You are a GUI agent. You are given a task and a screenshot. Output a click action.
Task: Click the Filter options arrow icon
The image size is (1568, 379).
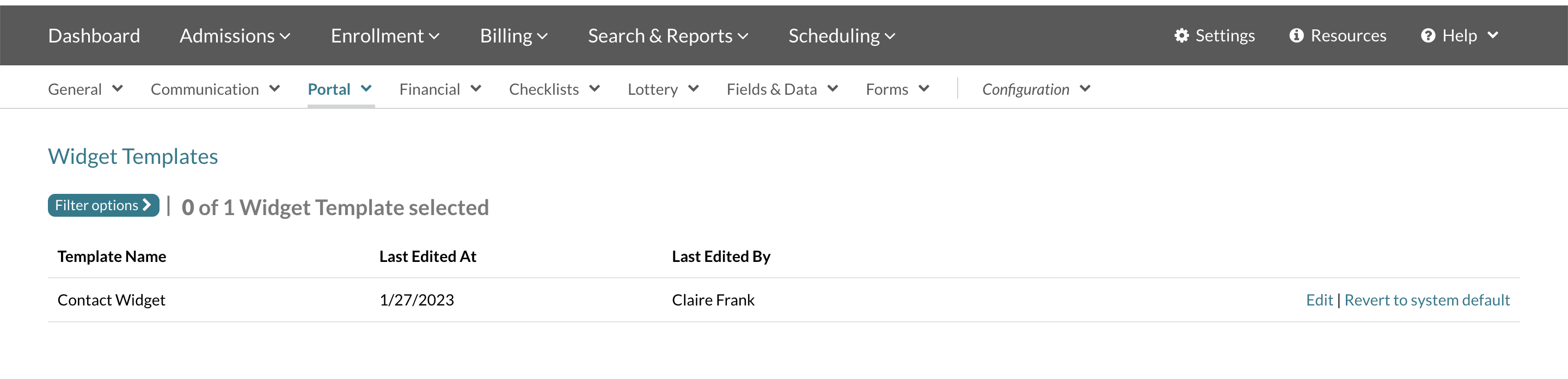pos(146,205)
